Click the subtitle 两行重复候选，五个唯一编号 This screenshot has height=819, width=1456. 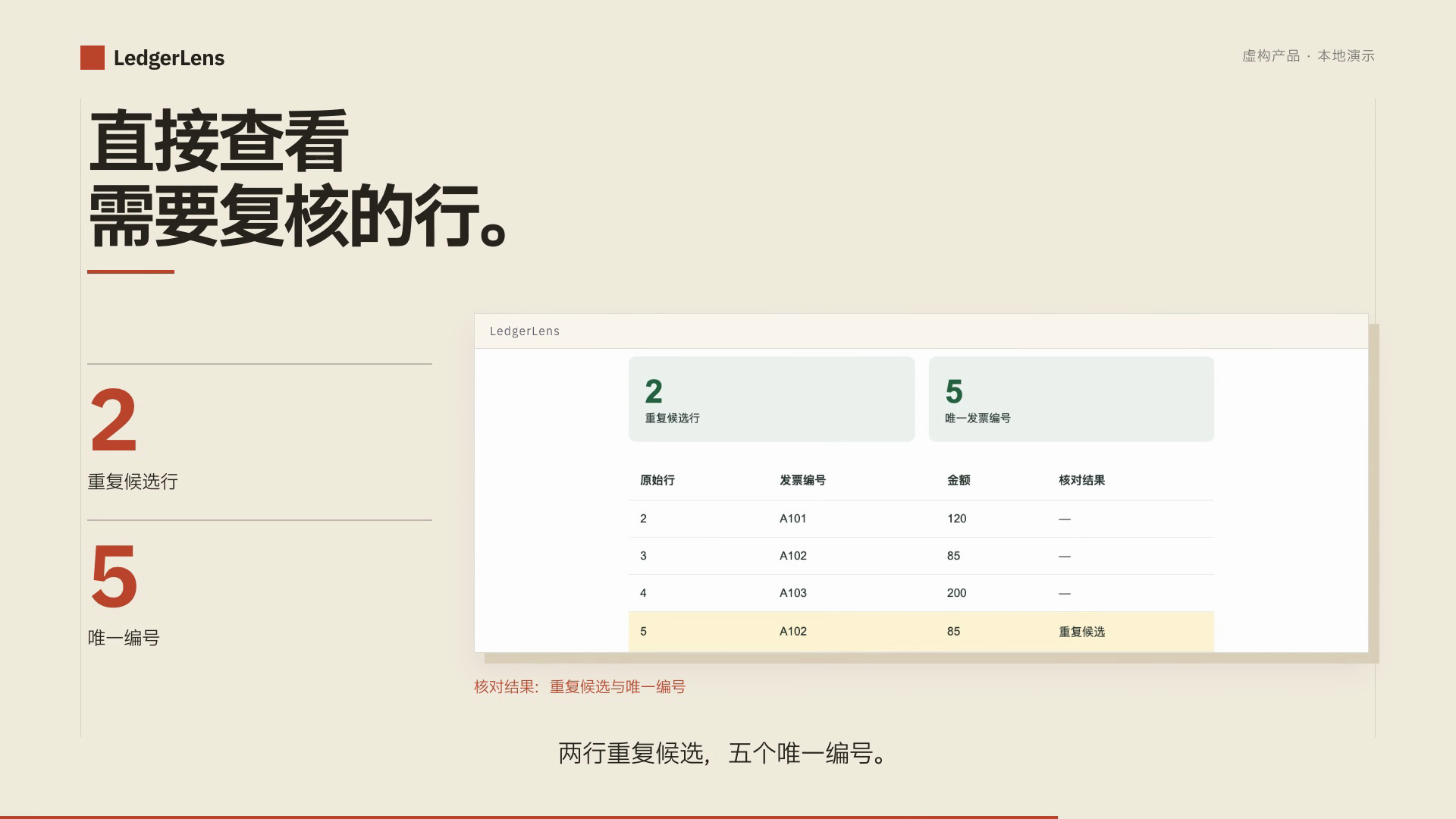pyautogui.click(x=723, y=754)
